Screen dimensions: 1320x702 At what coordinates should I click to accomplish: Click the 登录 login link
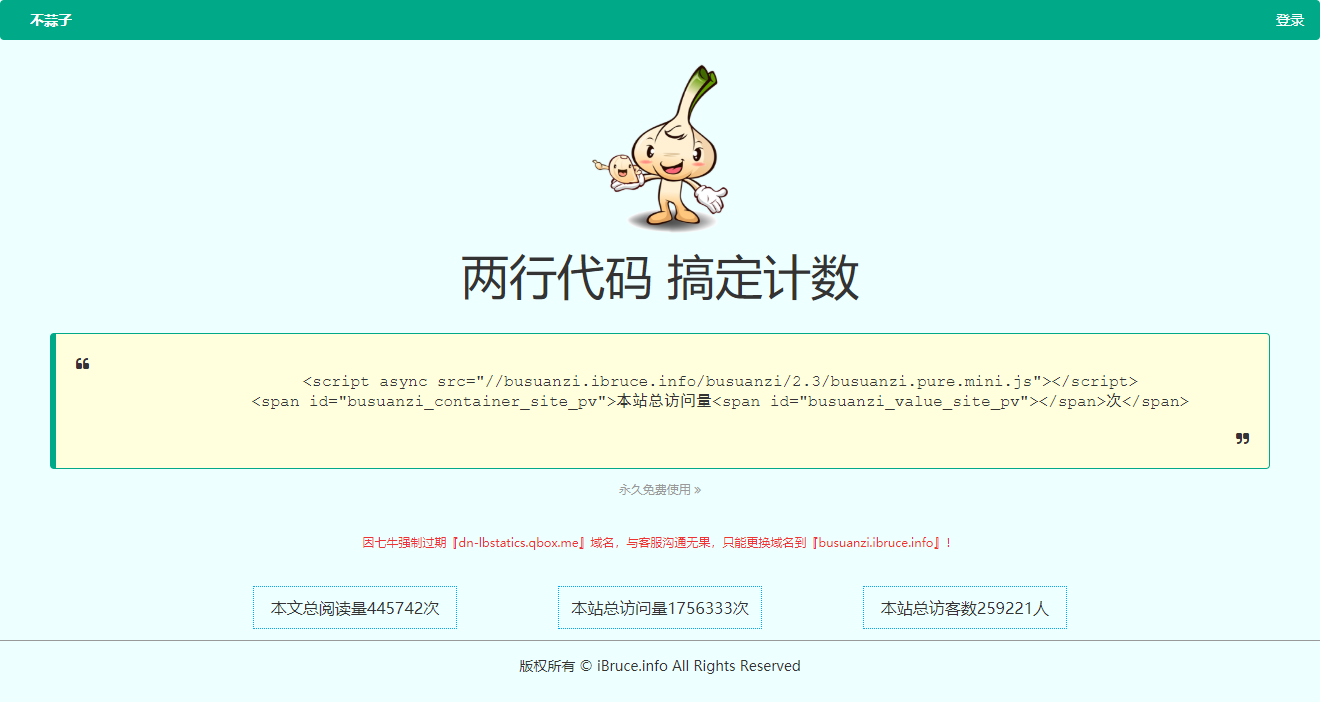click(x=1290, y=20)
